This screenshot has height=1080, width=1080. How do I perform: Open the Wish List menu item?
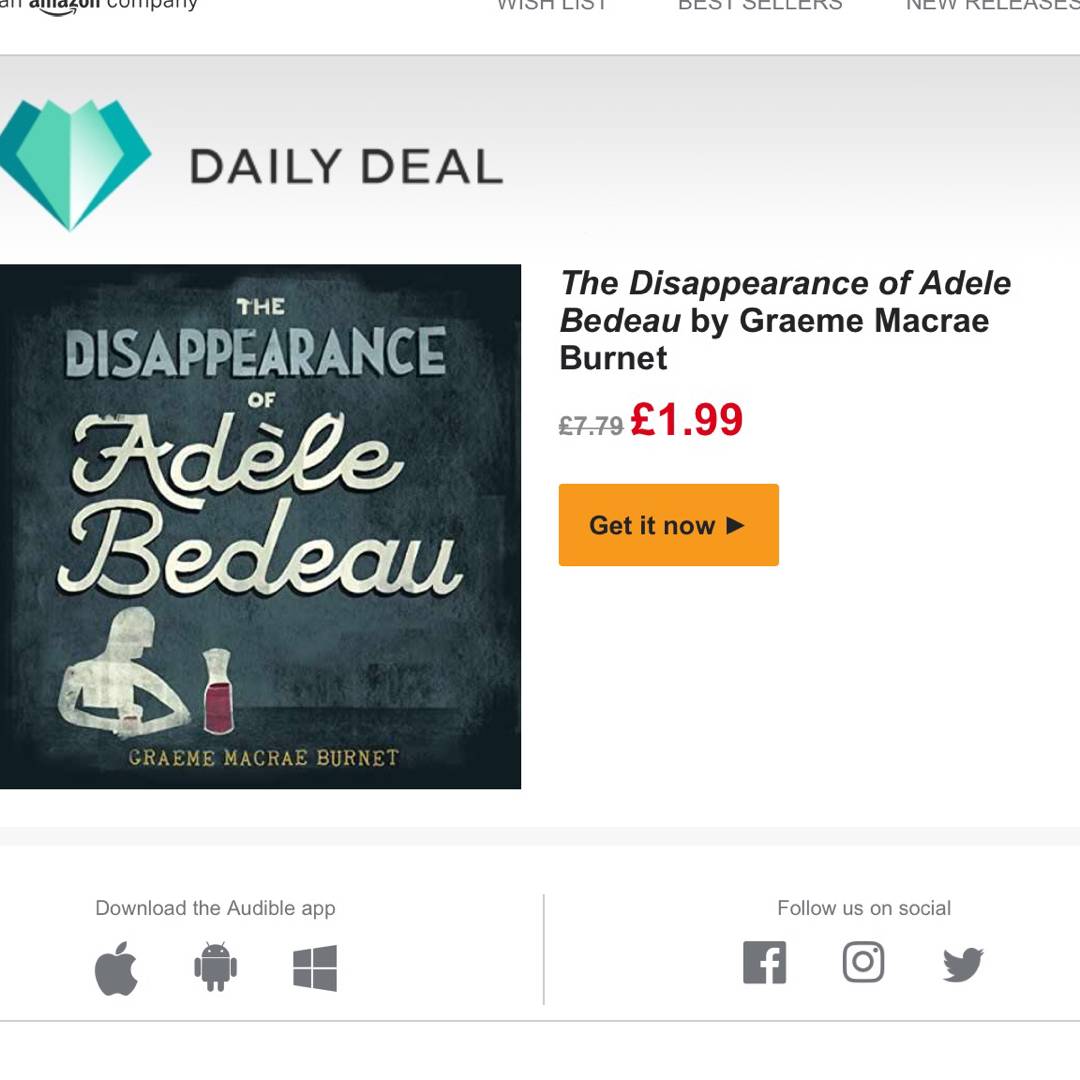[552, 6]
